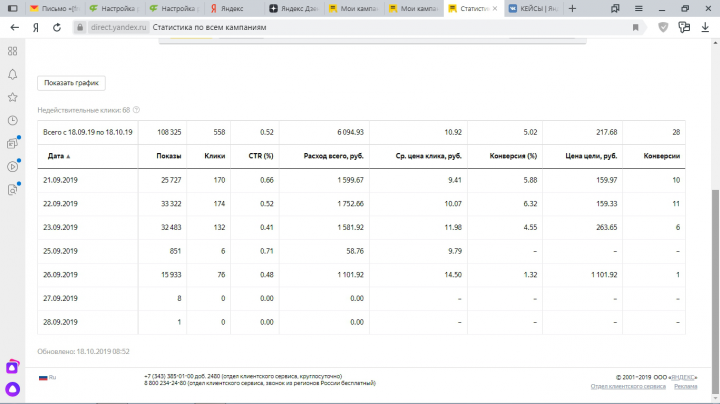Viewport: 720px width, 404px height.
Task: Open the tableau grid icon in the sidebar
Action: click(12, 51)
